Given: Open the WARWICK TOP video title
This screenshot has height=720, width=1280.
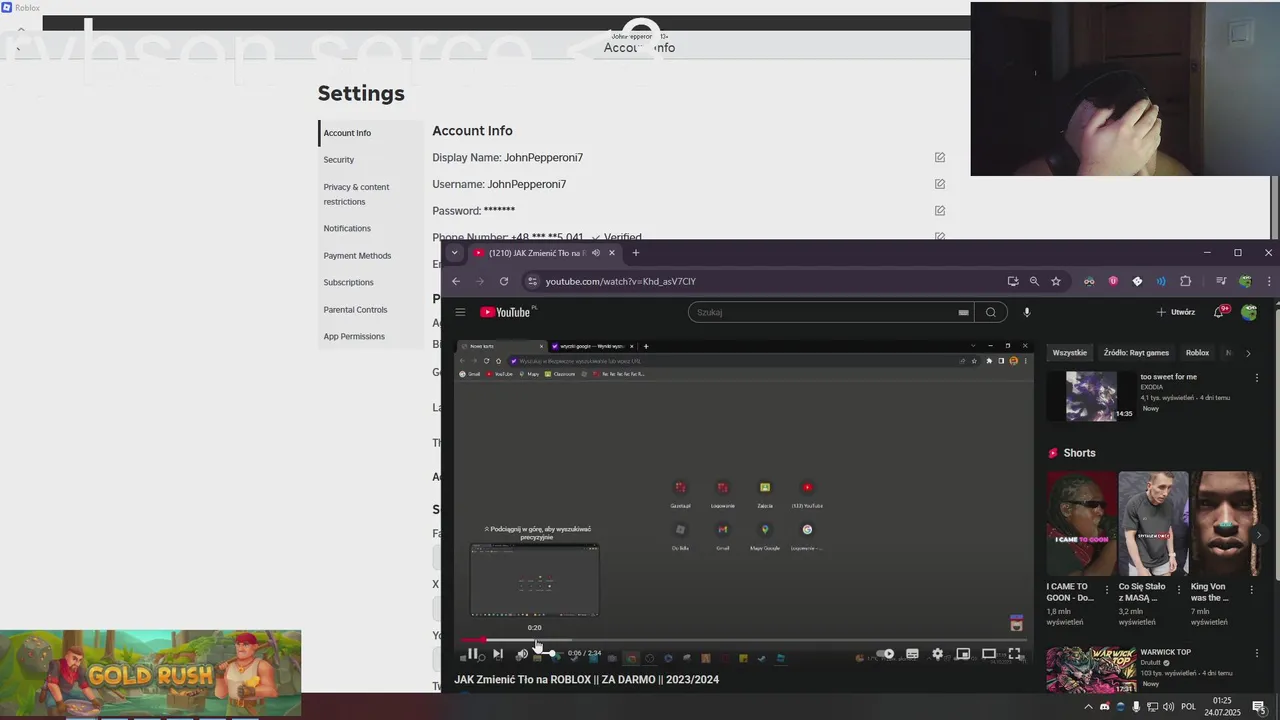Looking at the screenshot, I should point(1165,652).
